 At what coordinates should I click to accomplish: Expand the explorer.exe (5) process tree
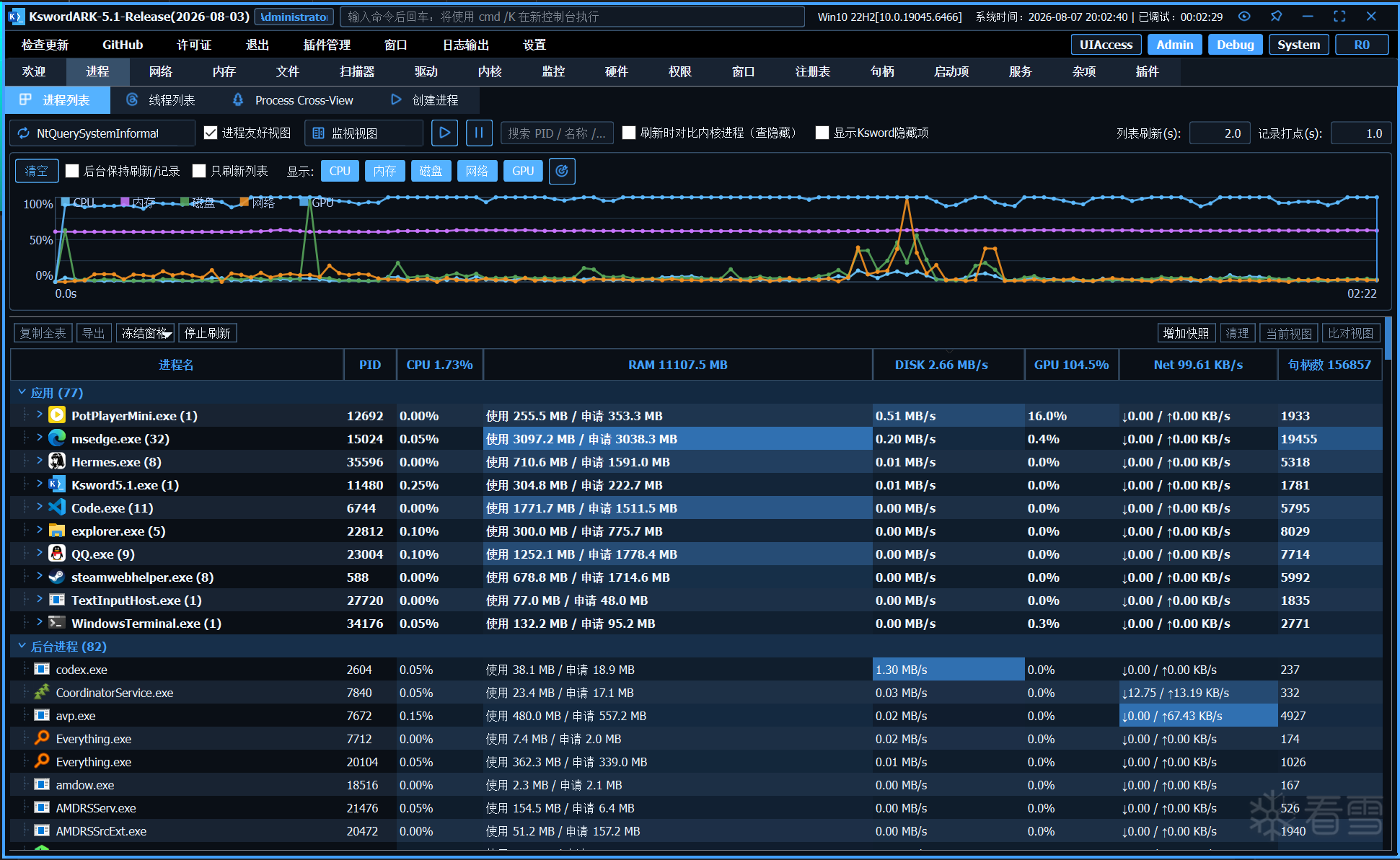[x=40, y=531]
